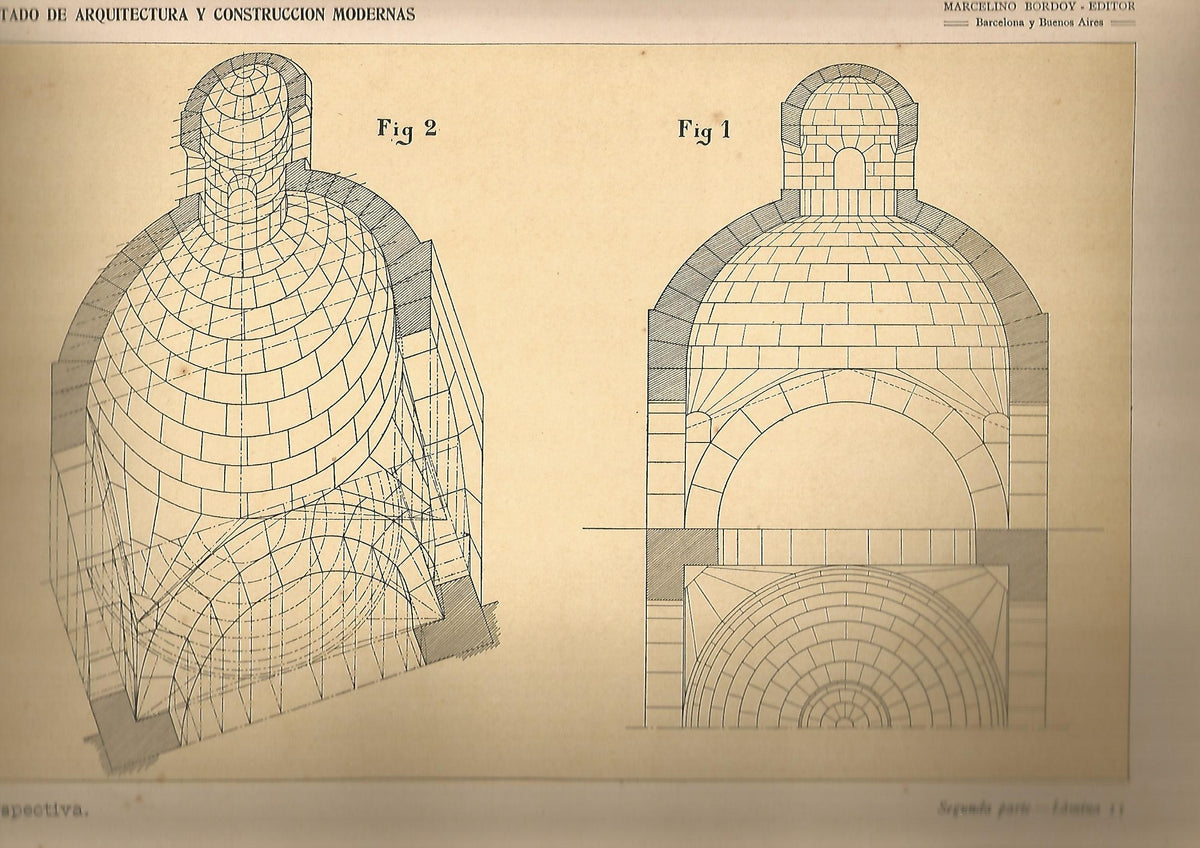Click the "spectiva." caption text at bottom left

point(43,813)
